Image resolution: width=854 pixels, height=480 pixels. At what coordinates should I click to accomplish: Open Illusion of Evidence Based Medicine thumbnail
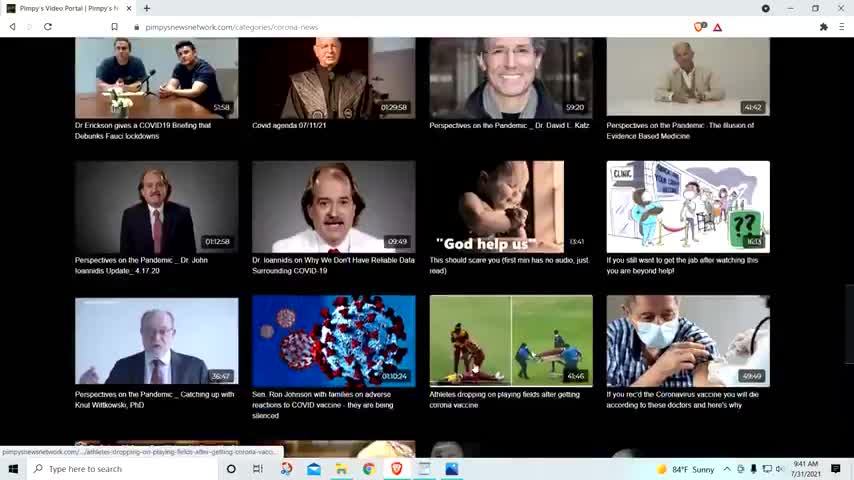pos(688,77)
